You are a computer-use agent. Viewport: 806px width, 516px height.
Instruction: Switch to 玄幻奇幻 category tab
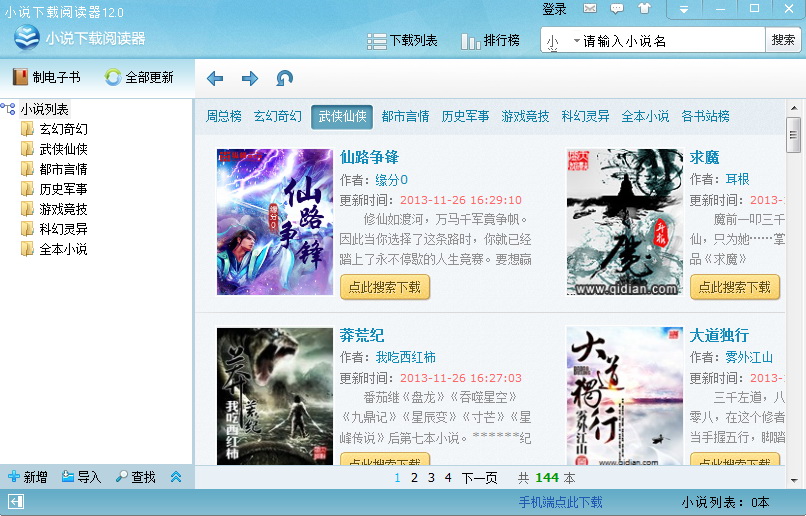[x=278, y=116]
